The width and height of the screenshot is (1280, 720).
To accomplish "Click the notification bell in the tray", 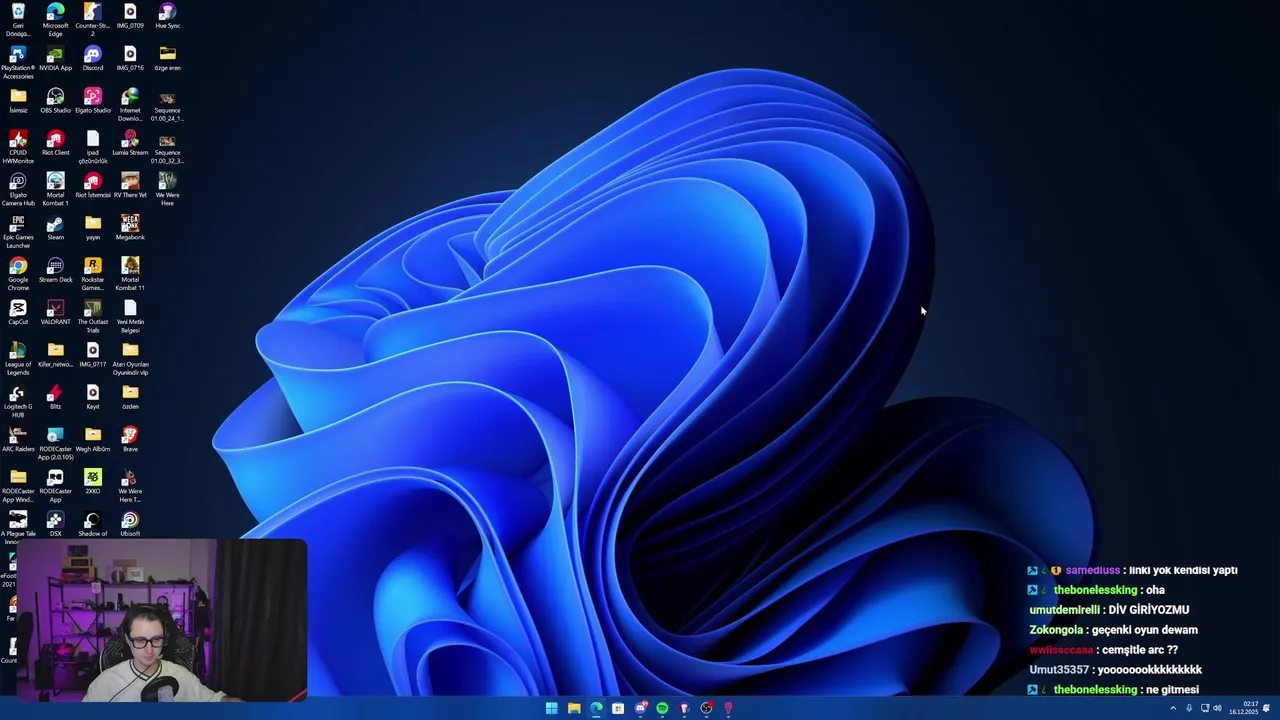I will (1266, 708).
